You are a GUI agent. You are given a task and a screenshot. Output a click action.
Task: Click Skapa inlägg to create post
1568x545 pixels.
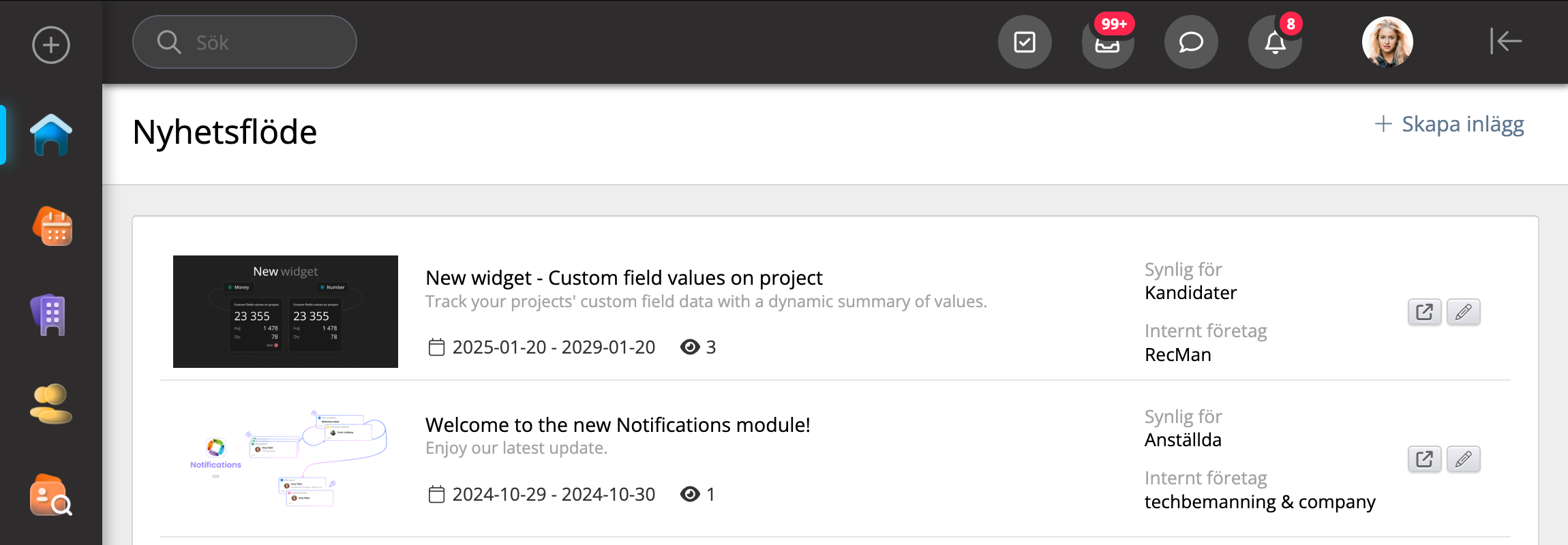click(x=1449, y=124)
